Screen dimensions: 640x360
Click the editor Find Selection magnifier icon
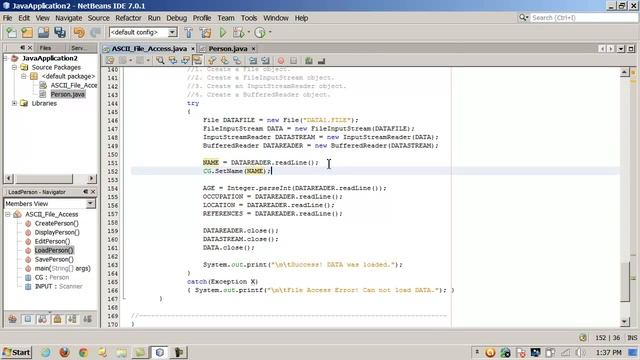[160, 61]
